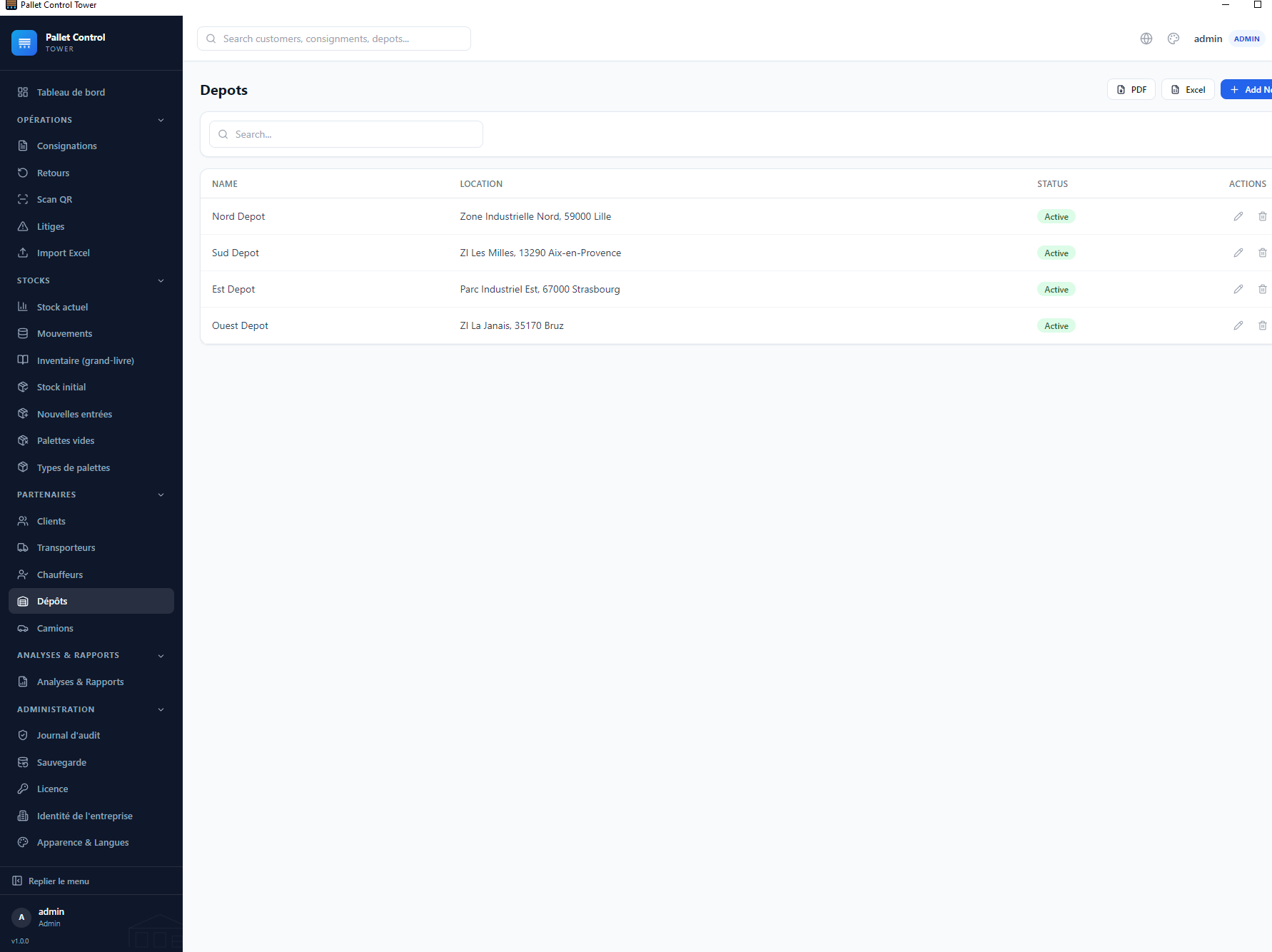Navigate to Litiges
The height and width of the screenshot is (952, 1272).
coord(91,226)
